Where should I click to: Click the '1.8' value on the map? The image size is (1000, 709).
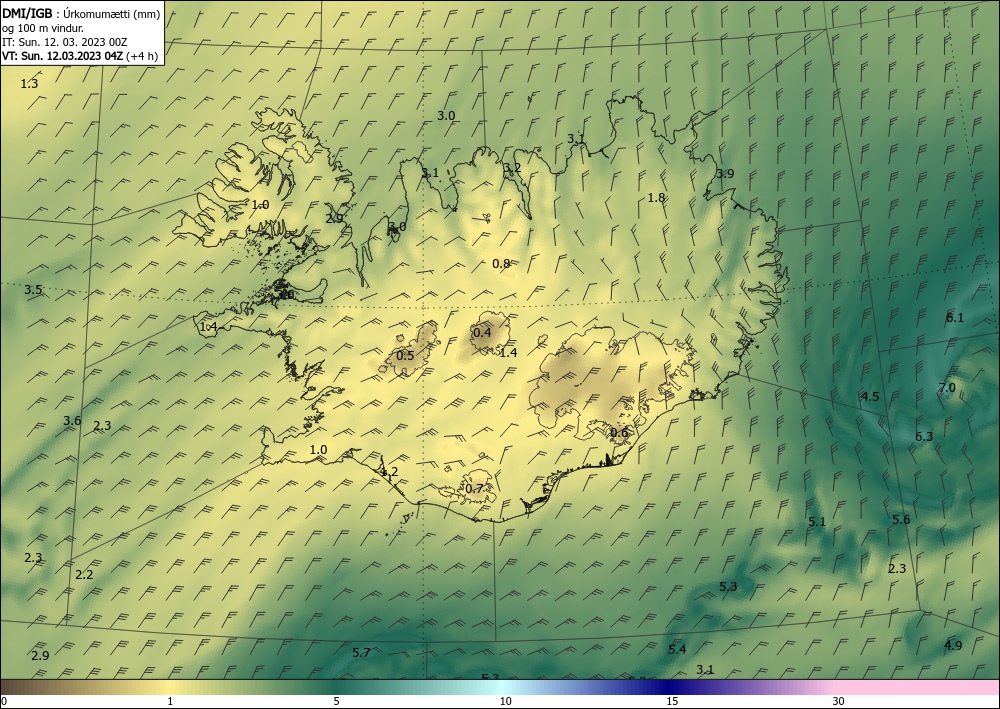click(x=656, y=198)
